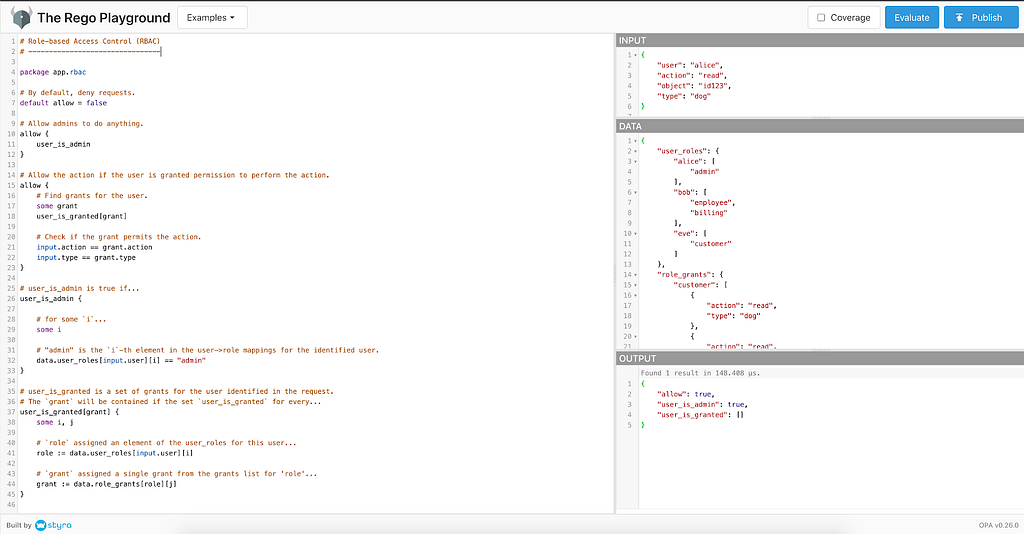Open the Styra logo link
This screenshot has width=1024, height=534.
[54, 525]
